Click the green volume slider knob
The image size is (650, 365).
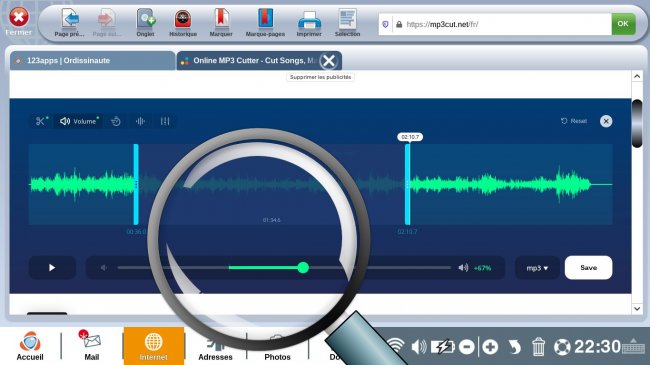[x=303, y=268]
